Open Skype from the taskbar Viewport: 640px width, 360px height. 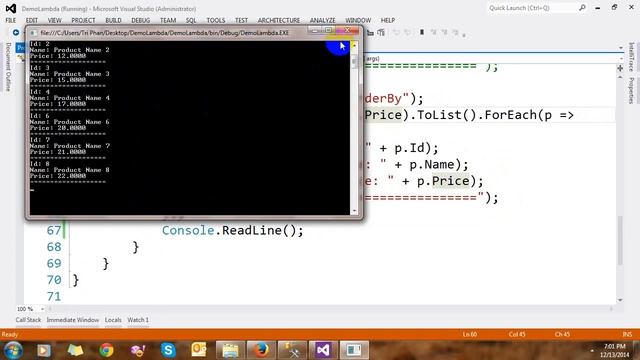[x=168, y=350]
